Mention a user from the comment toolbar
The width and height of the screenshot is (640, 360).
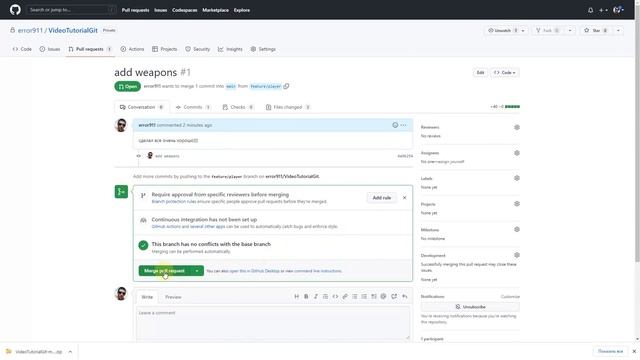coord(383,296)
